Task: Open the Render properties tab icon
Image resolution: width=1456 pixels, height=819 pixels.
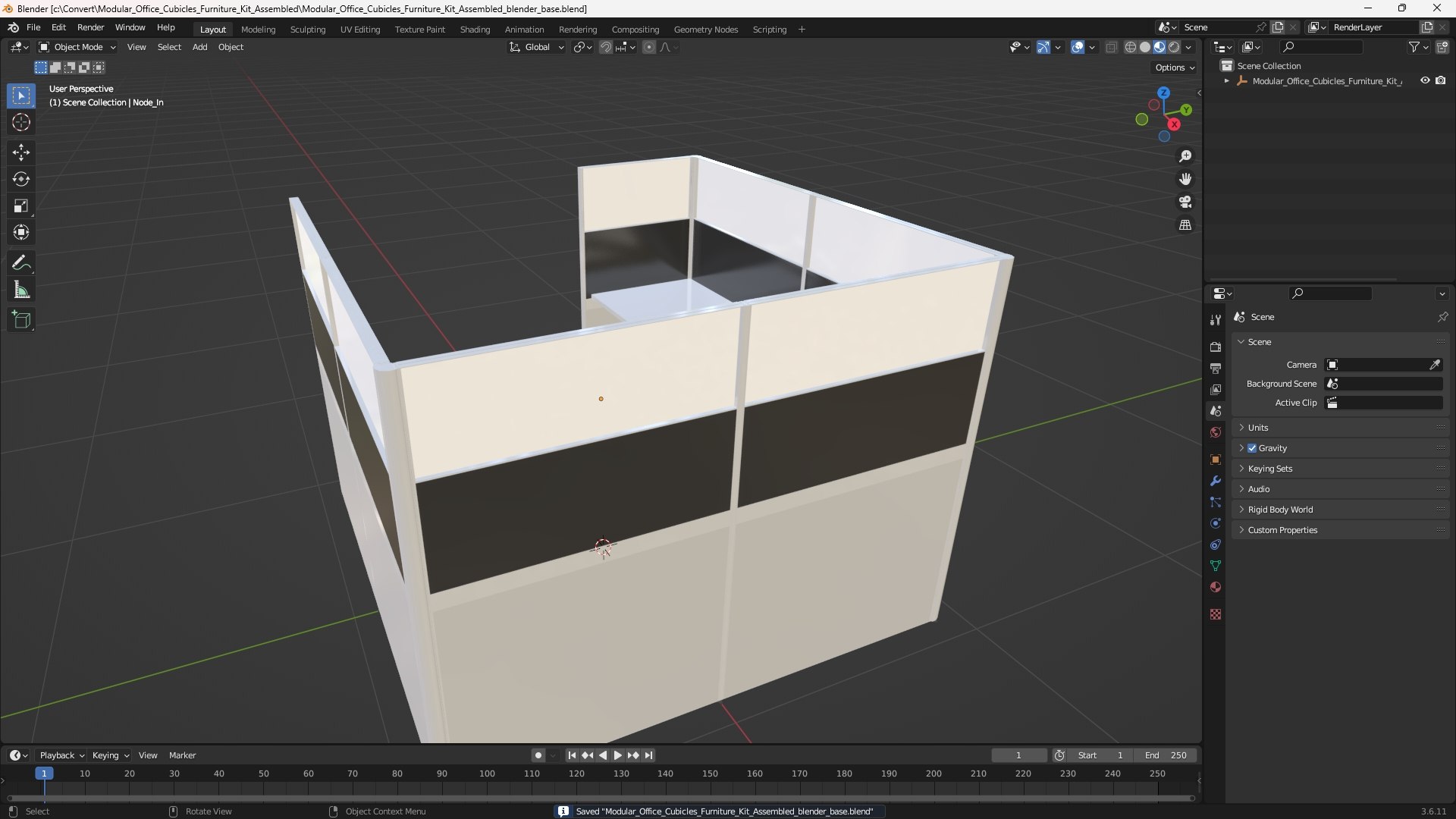Action: pos(1216,347)
